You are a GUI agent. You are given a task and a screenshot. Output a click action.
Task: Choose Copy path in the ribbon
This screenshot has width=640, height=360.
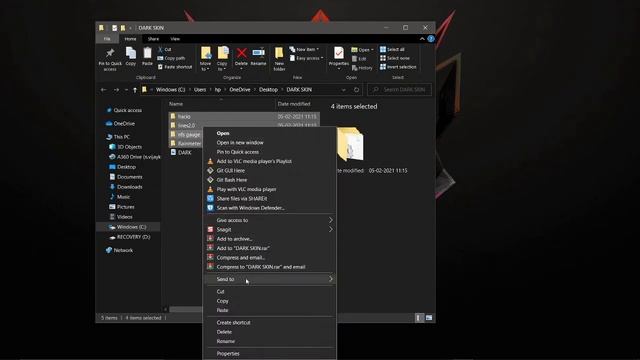[171, 58]
